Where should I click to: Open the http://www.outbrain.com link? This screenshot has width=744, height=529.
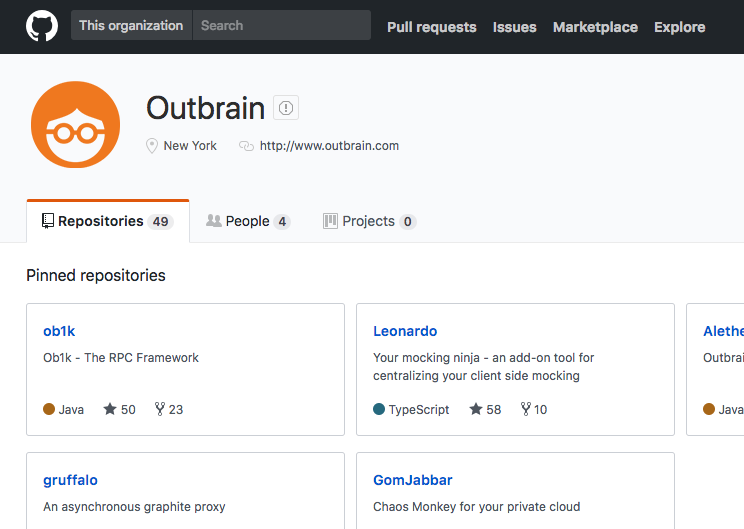click(x=329, y=146)
